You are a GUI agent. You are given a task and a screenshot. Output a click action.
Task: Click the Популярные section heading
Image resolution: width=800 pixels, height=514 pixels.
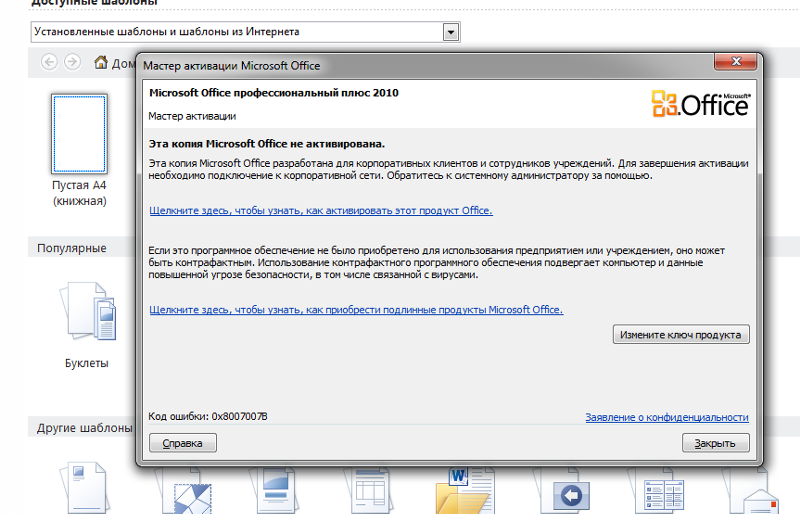tap(71, 249)
